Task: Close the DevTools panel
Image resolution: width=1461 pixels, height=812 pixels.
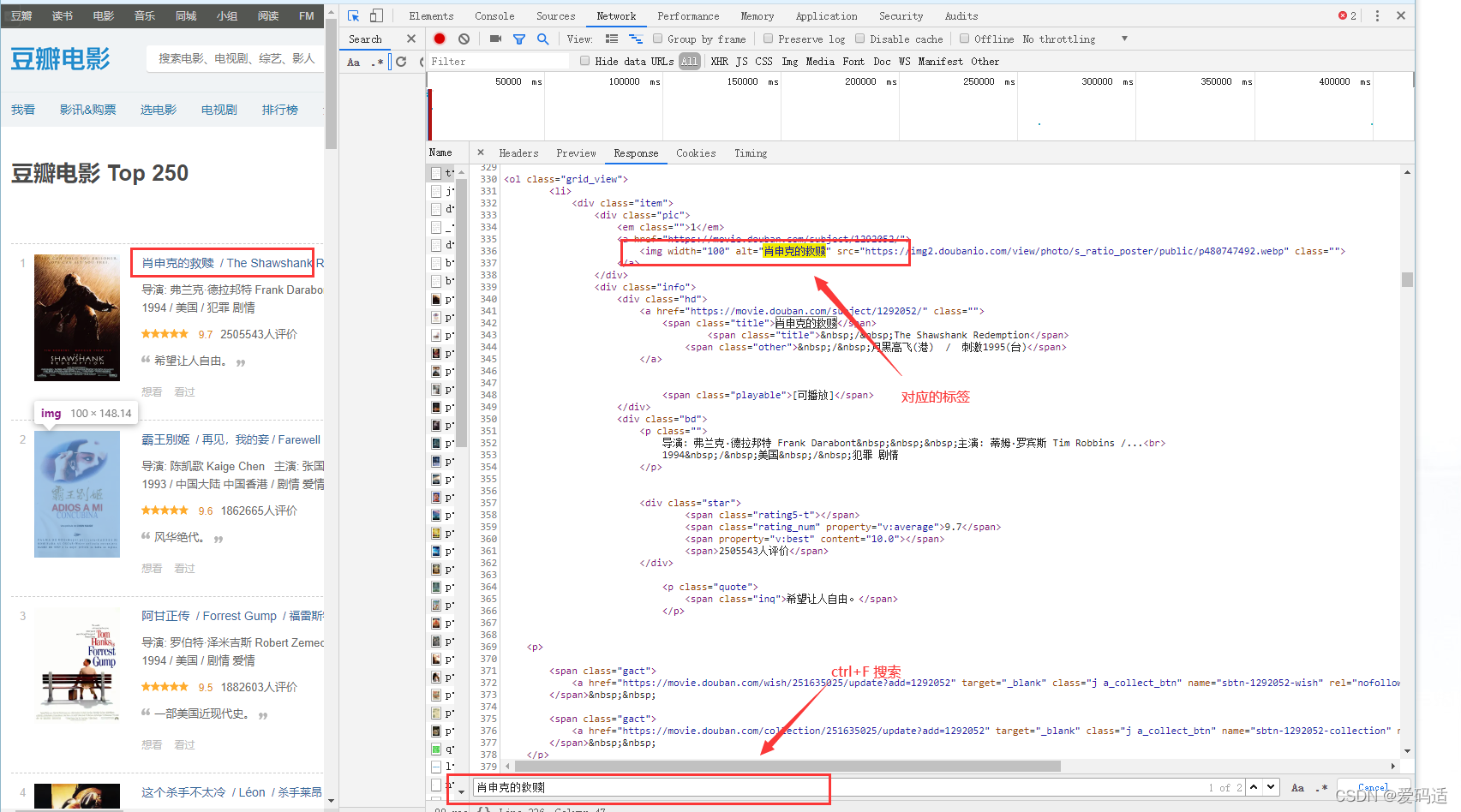Action: coord(1401,15)
